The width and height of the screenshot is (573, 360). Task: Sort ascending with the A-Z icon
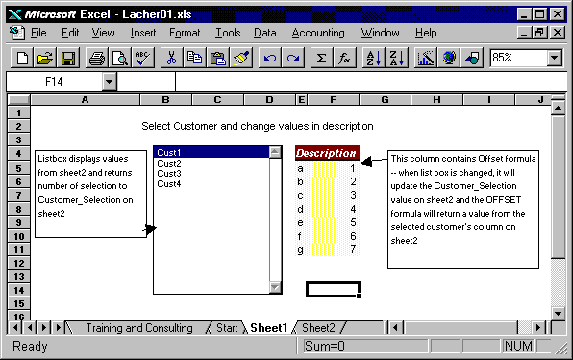(x=373, y=58)
